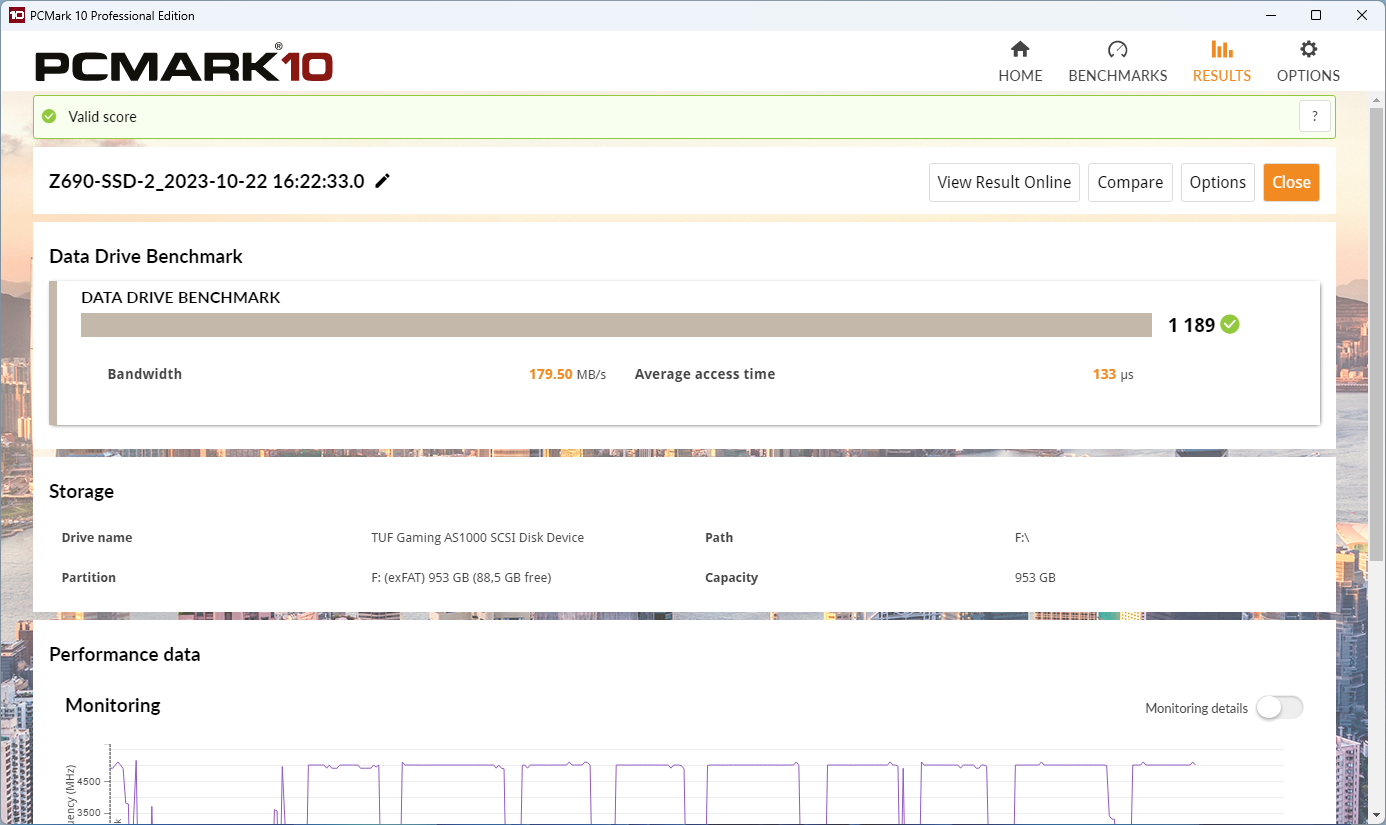Minimize the PCMark 10 window
The width and height of the screenshot is (1386, 825).
point(1270,15)
